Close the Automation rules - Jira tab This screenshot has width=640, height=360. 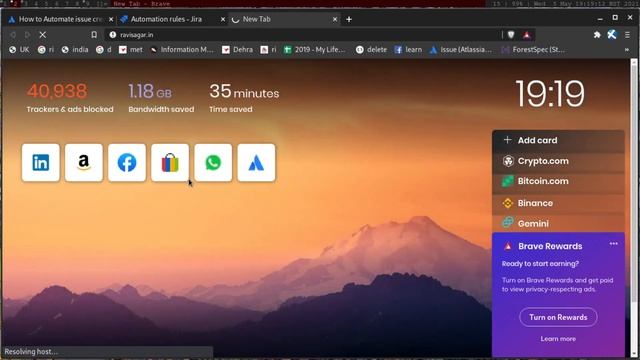point(223,19)
